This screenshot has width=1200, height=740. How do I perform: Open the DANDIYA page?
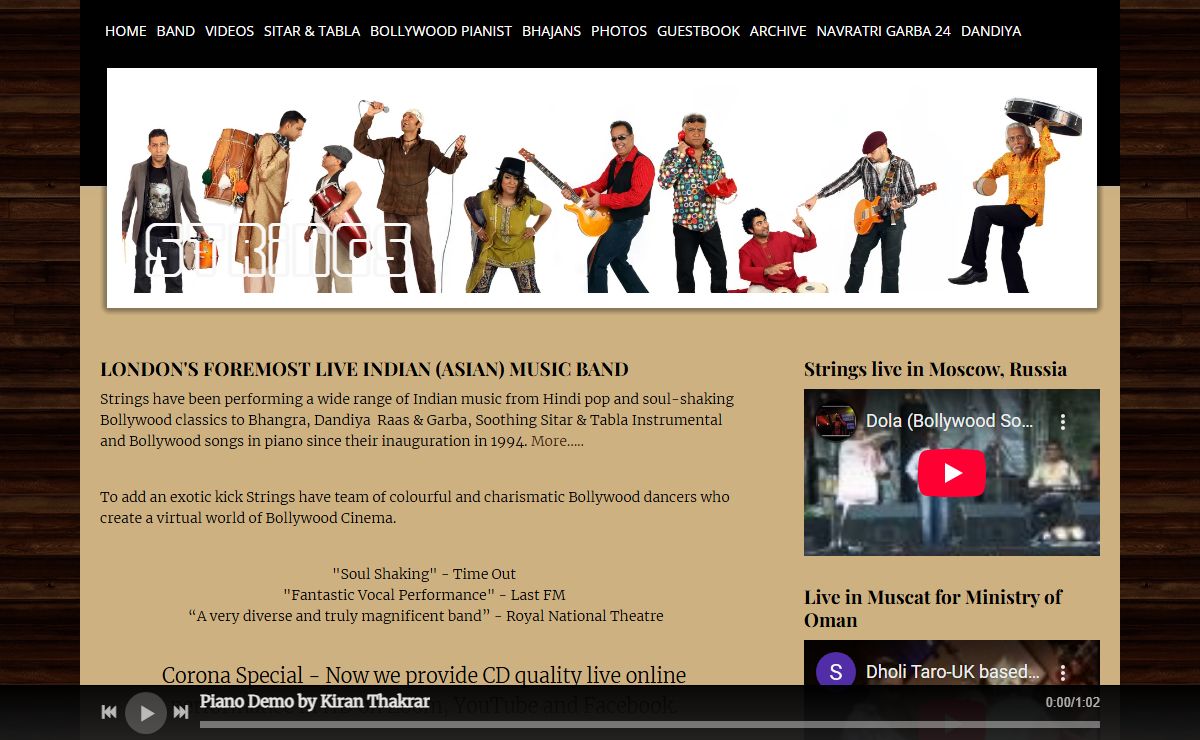pos(991,31)
